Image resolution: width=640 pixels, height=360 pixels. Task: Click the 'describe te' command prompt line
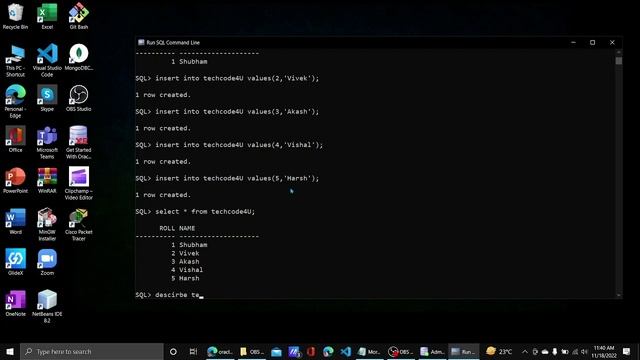169,295
